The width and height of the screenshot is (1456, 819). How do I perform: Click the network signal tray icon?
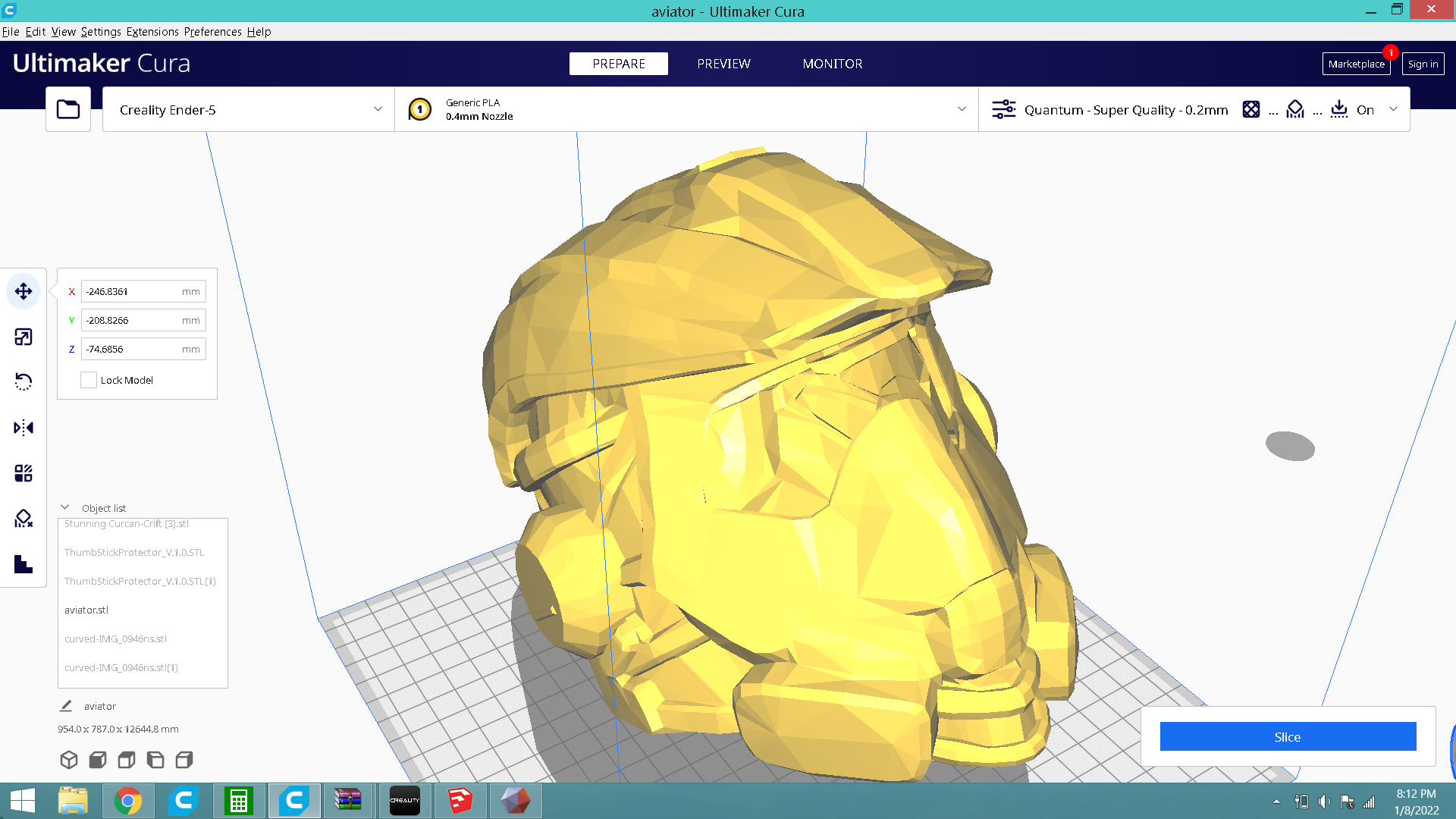click(x=1369, y=802)
